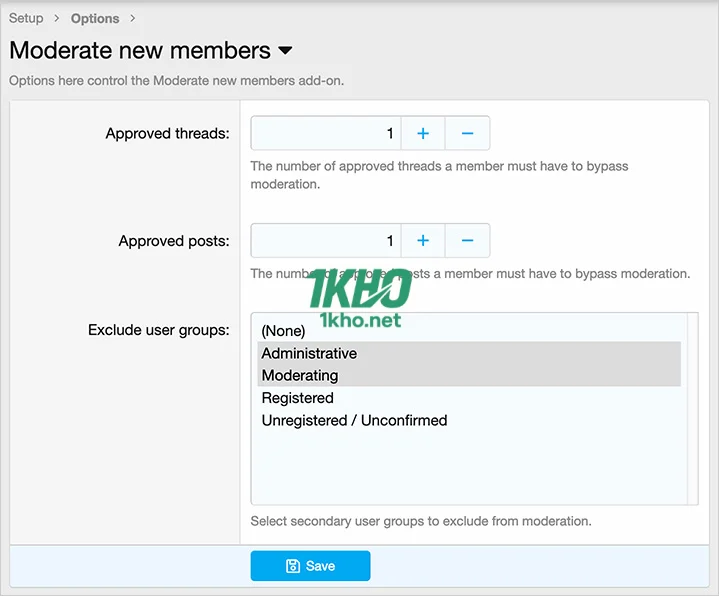This screenshot has width=719, height=596.
Task: Open the Options breadcrumb link
Action: [x=95, y=18]
